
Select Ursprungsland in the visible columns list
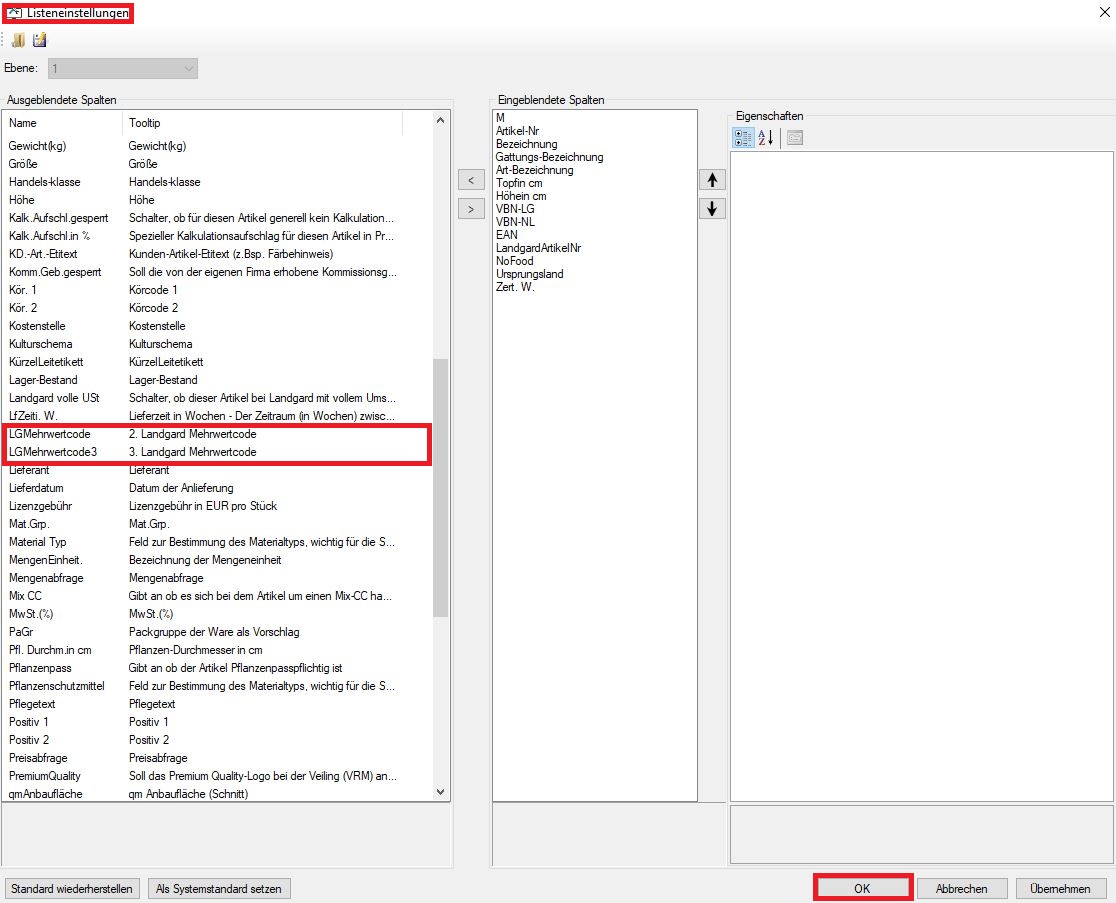(x=529, y=274)
